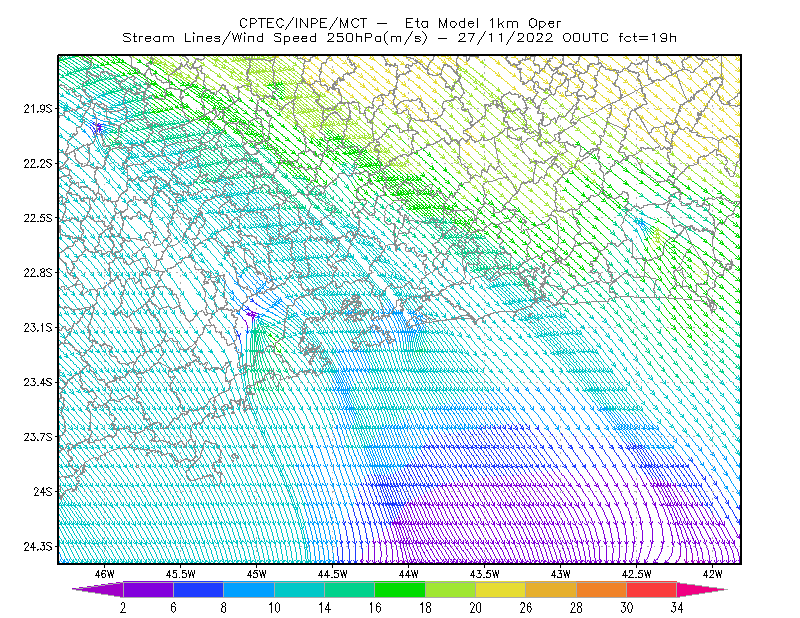
Task: Pick the red swatch between 30 and 34
Action: [x=652, y=590]
